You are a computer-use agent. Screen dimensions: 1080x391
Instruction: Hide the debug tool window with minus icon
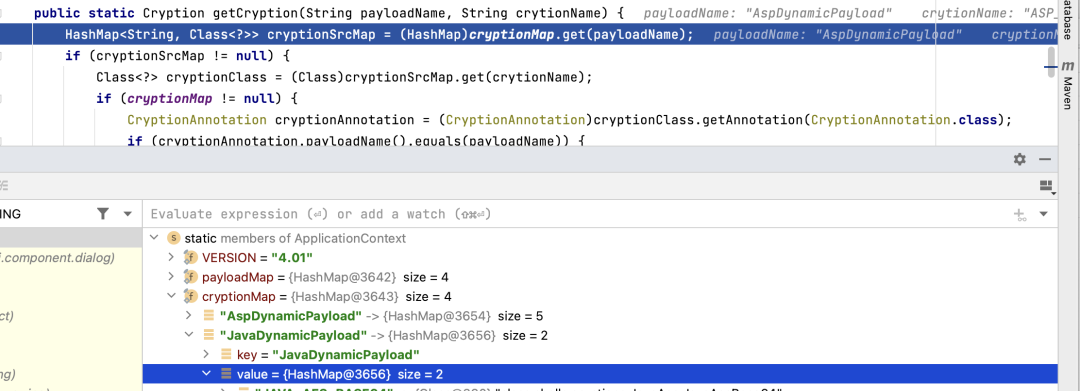[x=1045, y=159]
